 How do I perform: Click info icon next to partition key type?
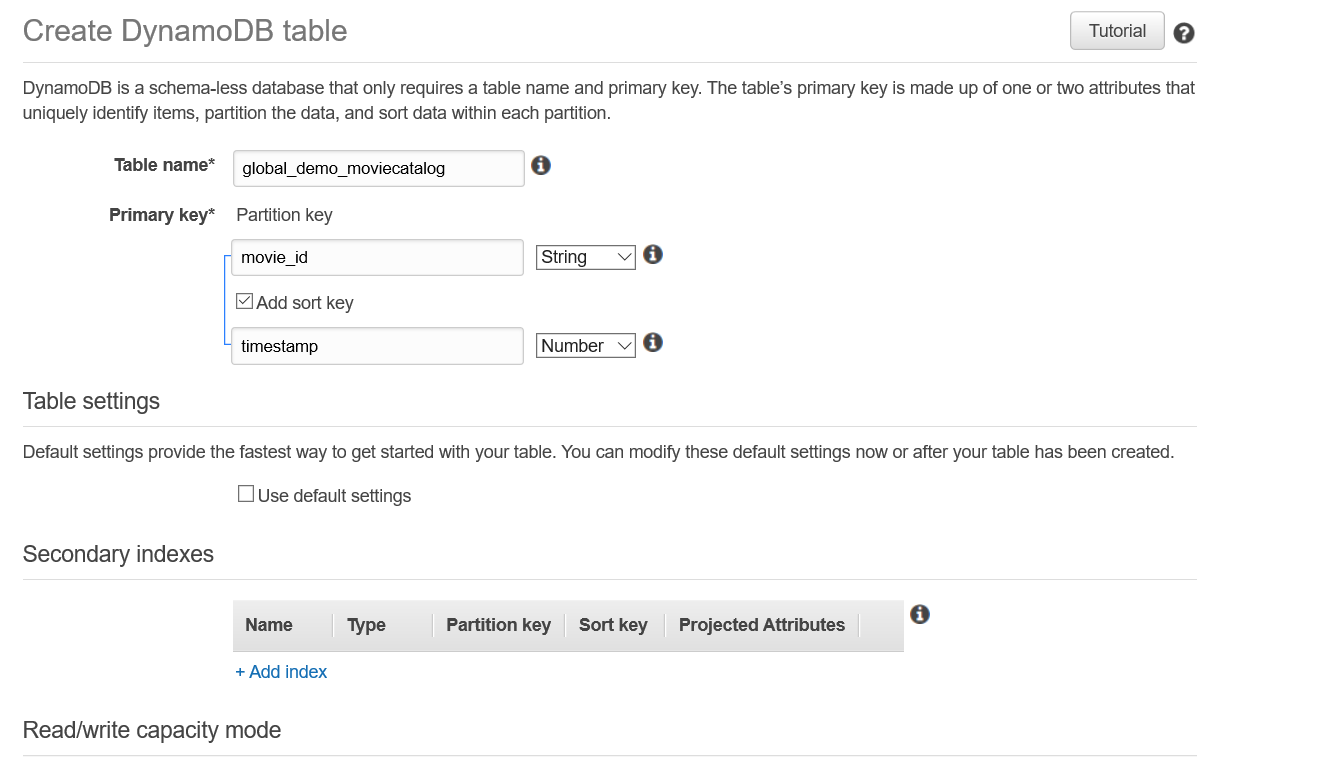[x=653, y=255]
